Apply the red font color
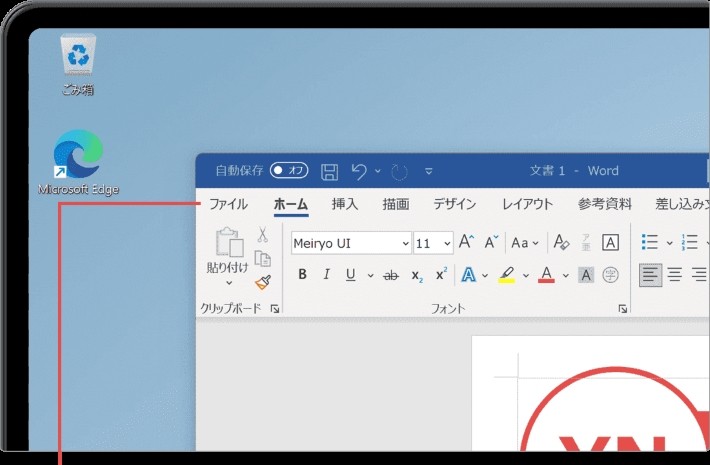The image size is (710, 465). [x=547, y=275]
